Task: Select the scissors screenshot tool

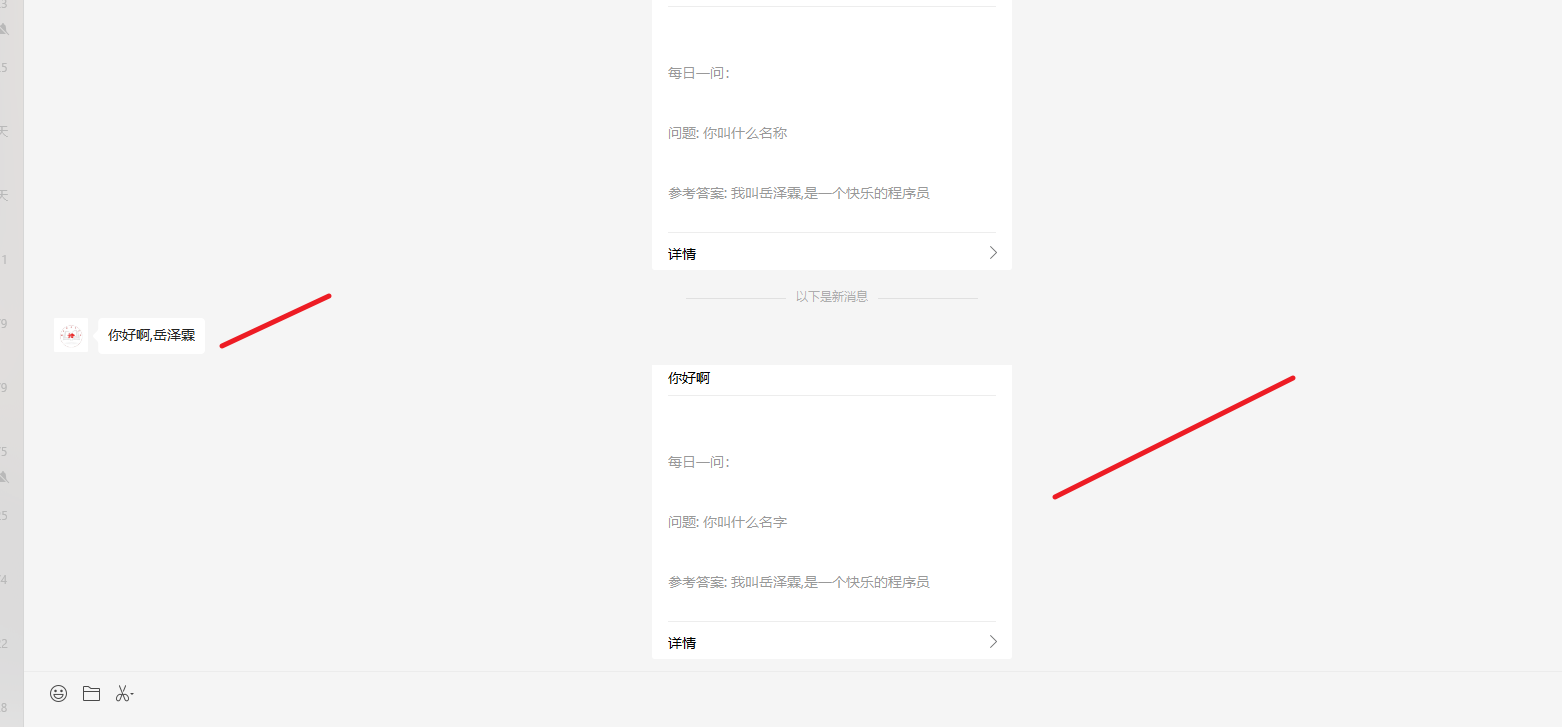Action: click(124, 693)
